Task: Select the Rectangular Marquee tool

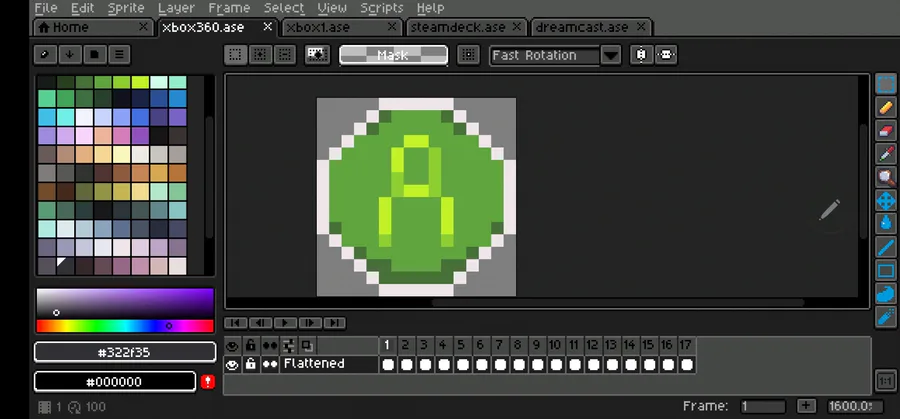Action: click(886, 84)
